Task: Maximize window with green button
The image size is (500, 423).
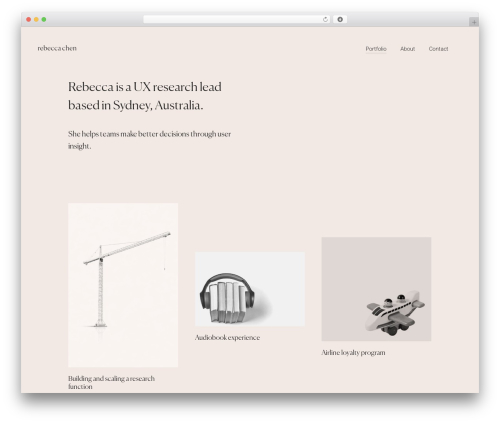Action: [x=44, y=20]
